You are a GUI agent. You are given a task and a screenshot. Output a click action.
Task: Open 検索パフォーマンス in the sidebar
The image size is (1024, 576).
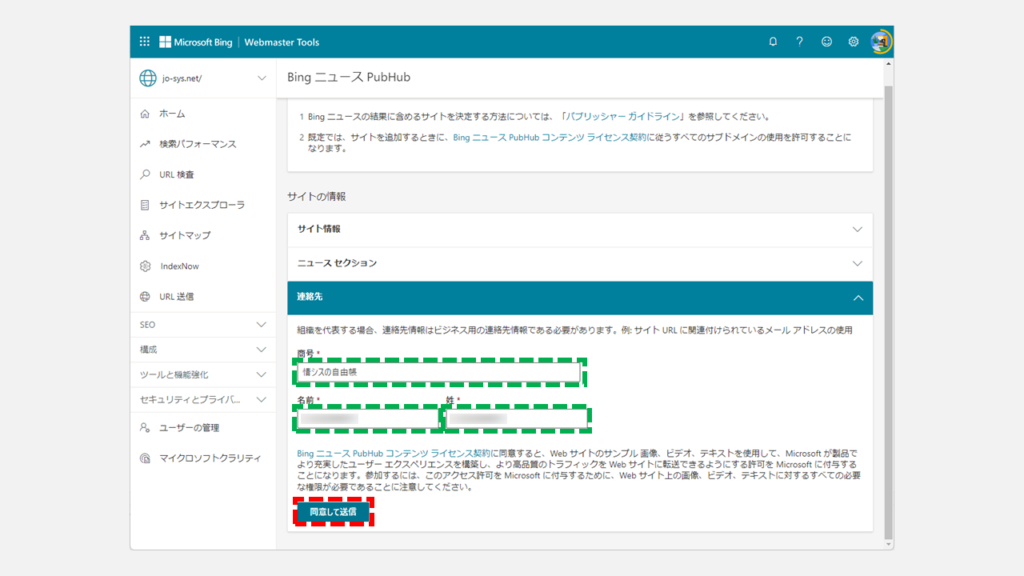197,144
